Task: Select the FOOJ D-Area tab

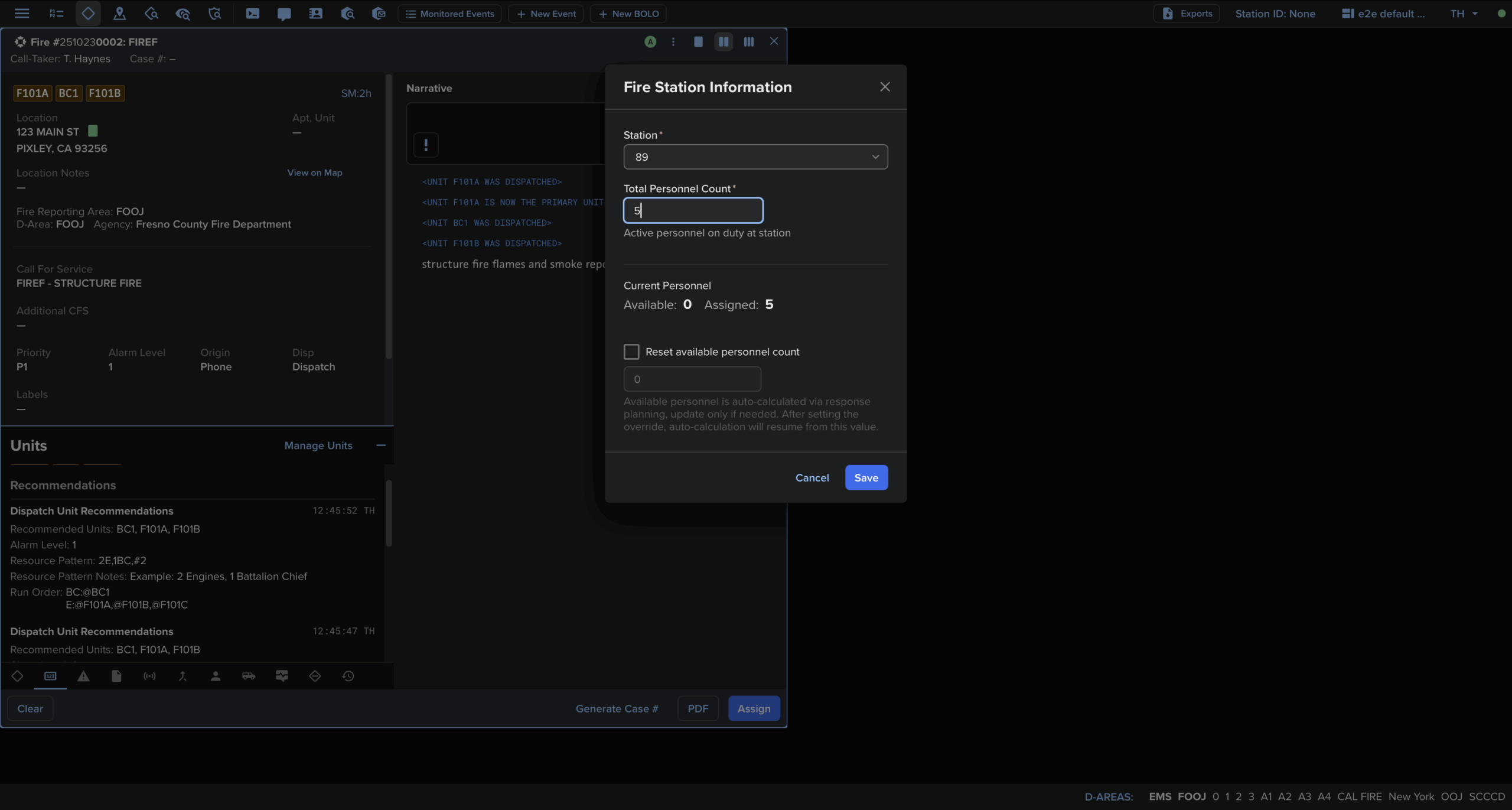Action: coord(1191,796)
